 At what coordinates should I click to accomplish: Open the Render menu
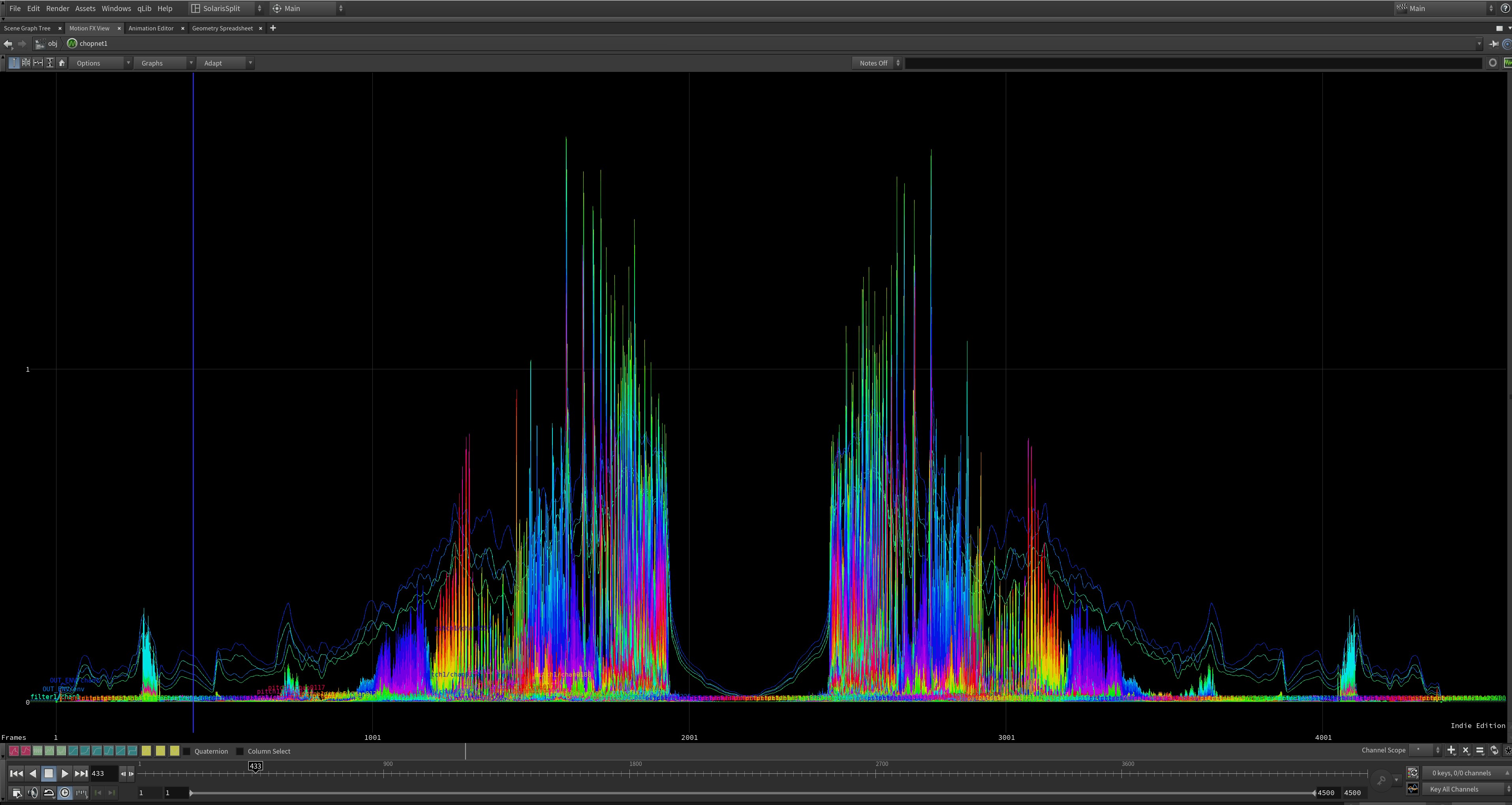58,8
